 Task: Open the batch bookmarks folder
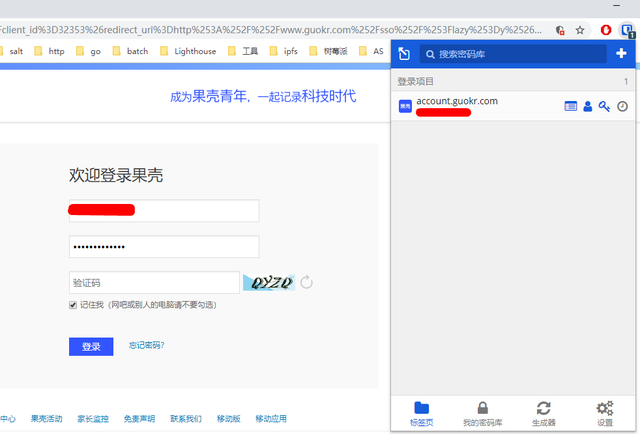[x=130, y=51]
